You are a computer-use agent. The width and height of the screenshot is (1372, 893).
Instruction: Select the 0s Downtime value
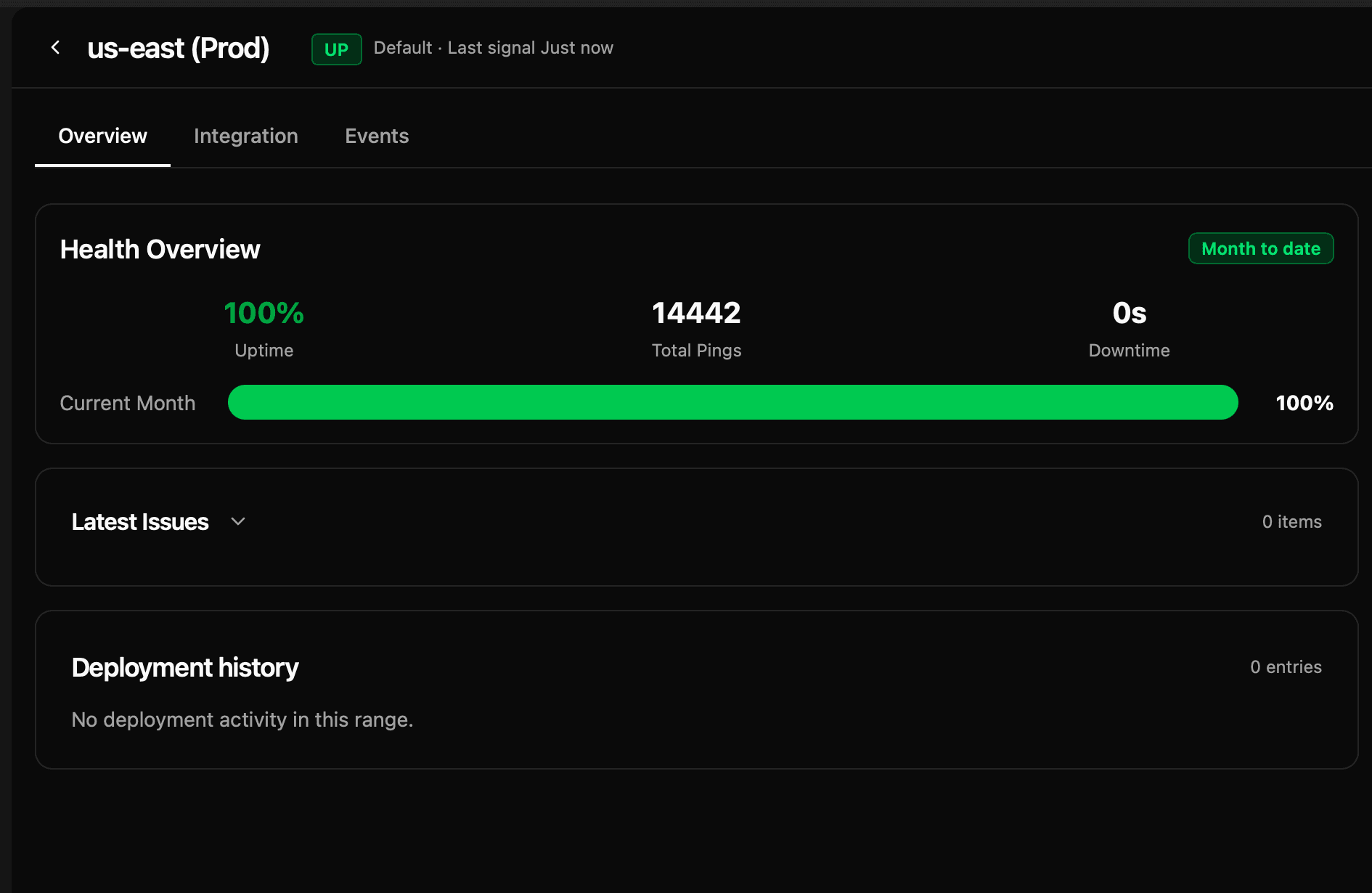(1130, 313)
